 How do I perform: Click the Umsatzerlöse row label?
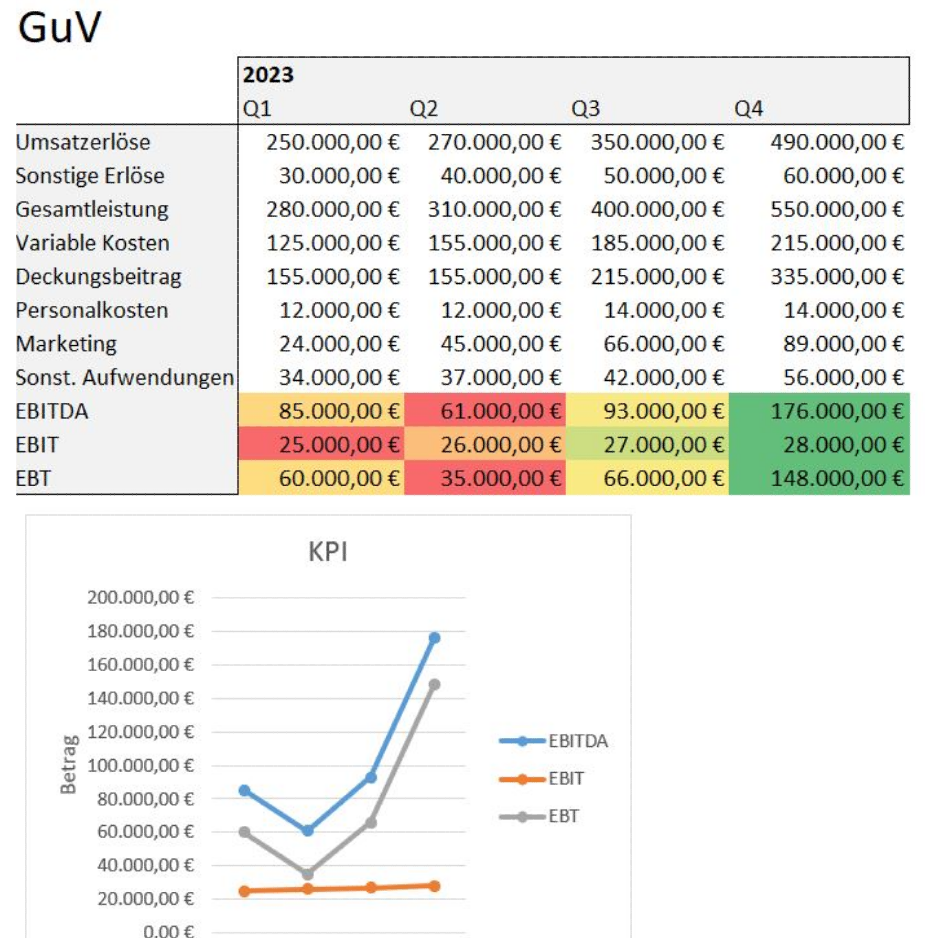pyautogui.click(x=83, y=142)
